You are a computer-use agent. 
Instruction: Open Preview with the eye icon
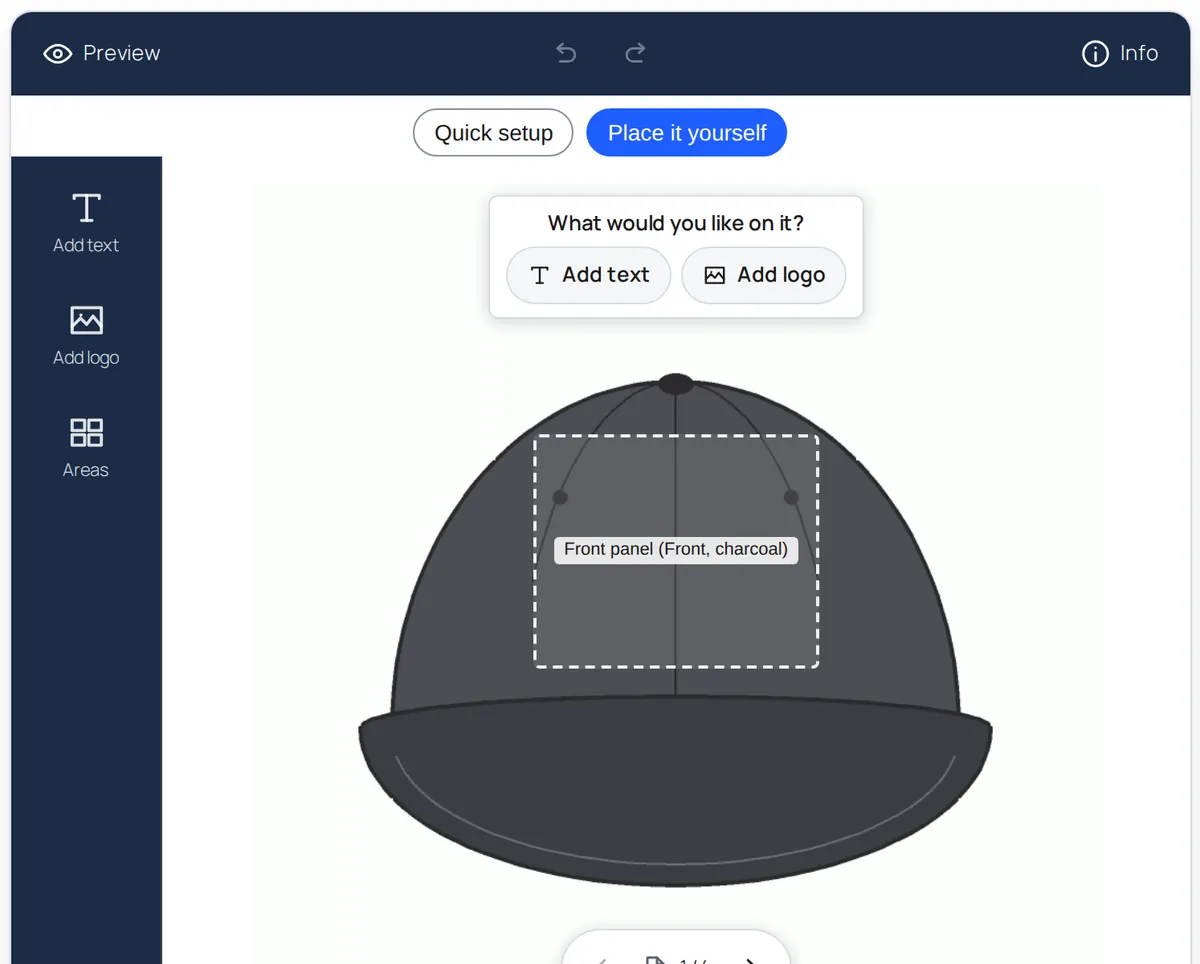[102, 53]
